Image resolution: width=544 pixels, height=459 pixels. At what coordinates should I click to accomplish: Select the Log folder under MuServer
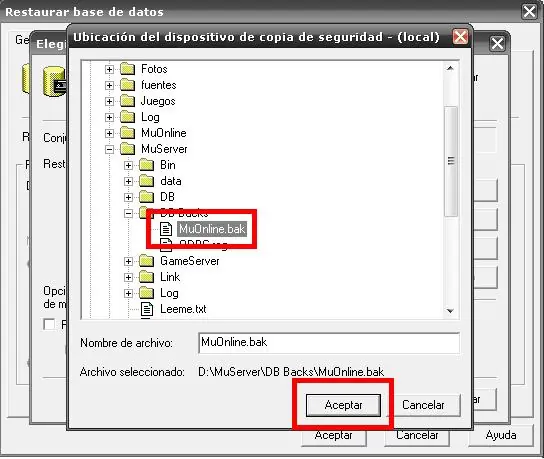click(169, 293)
